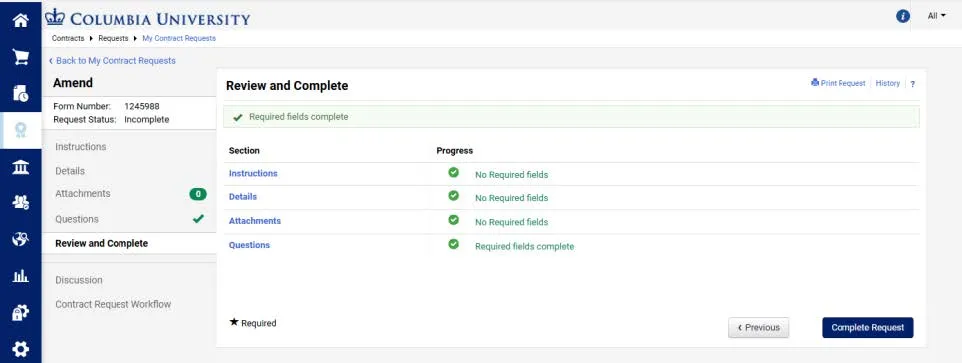
Task: Click the Contracts breadcrumb
Action: (68, 38)
